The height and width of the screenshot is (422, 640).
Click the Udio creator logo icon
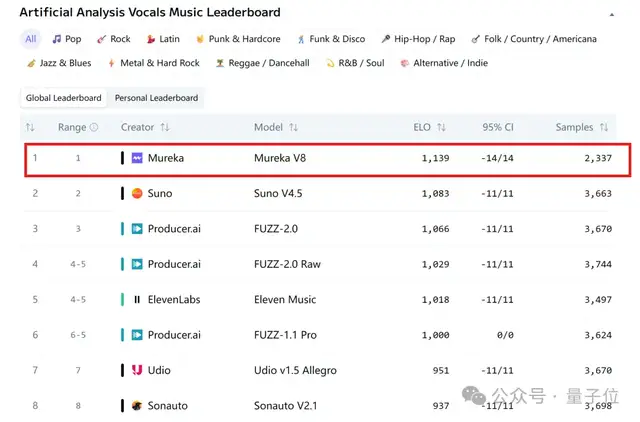click(x=137, y=370)
